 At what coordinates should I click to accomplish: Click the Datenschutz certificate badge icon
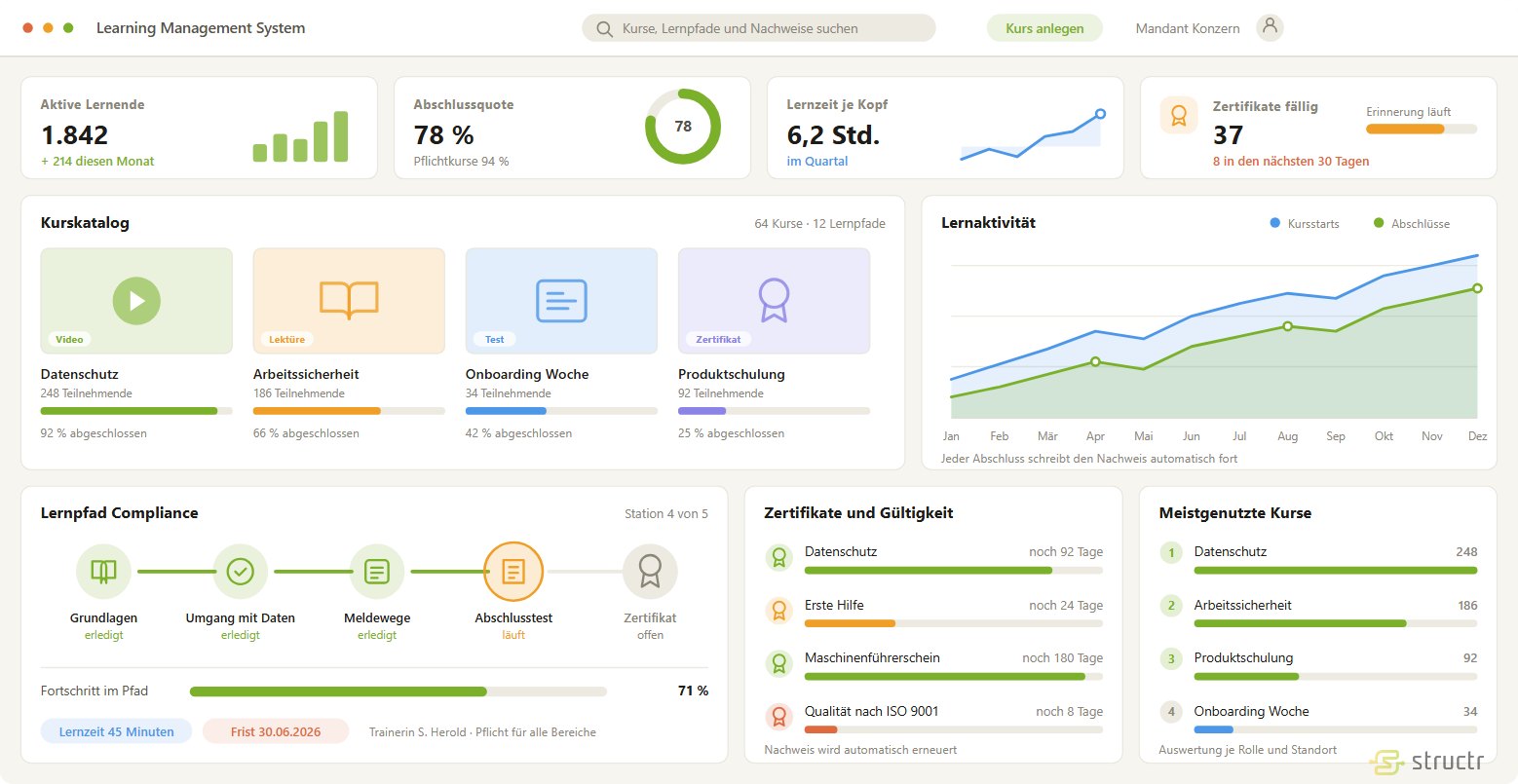(778, 557)
